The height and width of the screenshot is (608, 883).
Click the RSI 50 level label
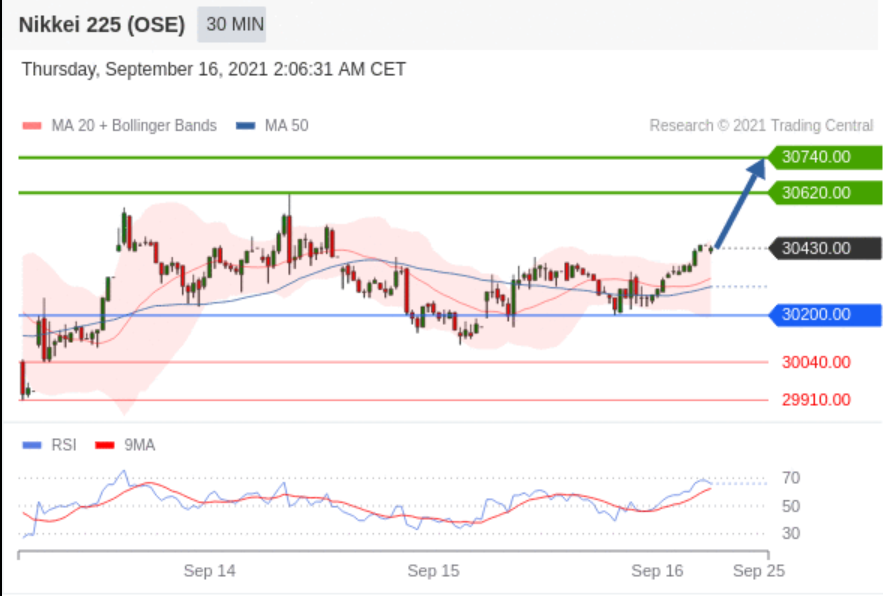pyautogui.click(x=791, y=506)
